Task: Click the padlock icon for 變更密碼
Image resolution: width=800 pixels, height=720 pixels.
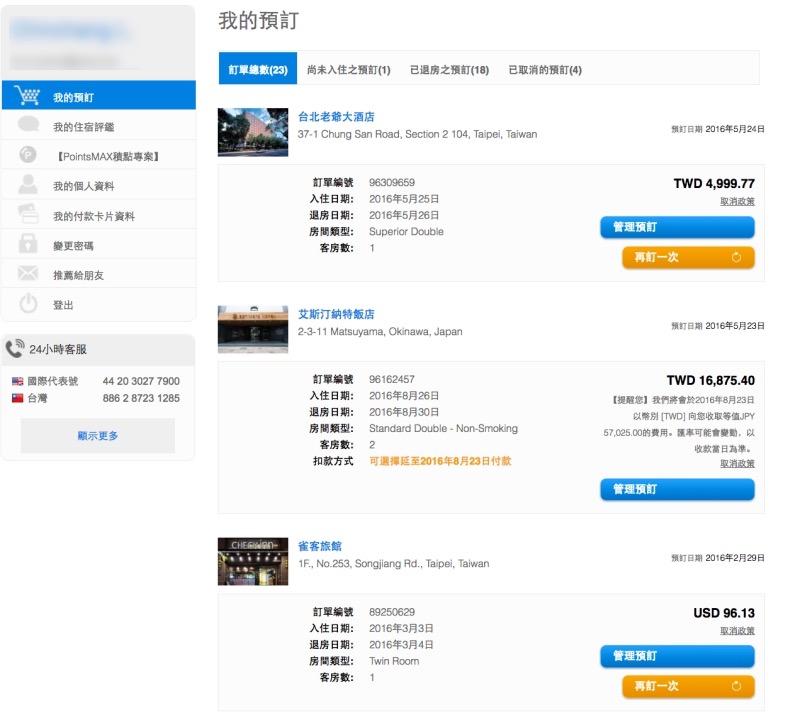Action: coord(28,245)
